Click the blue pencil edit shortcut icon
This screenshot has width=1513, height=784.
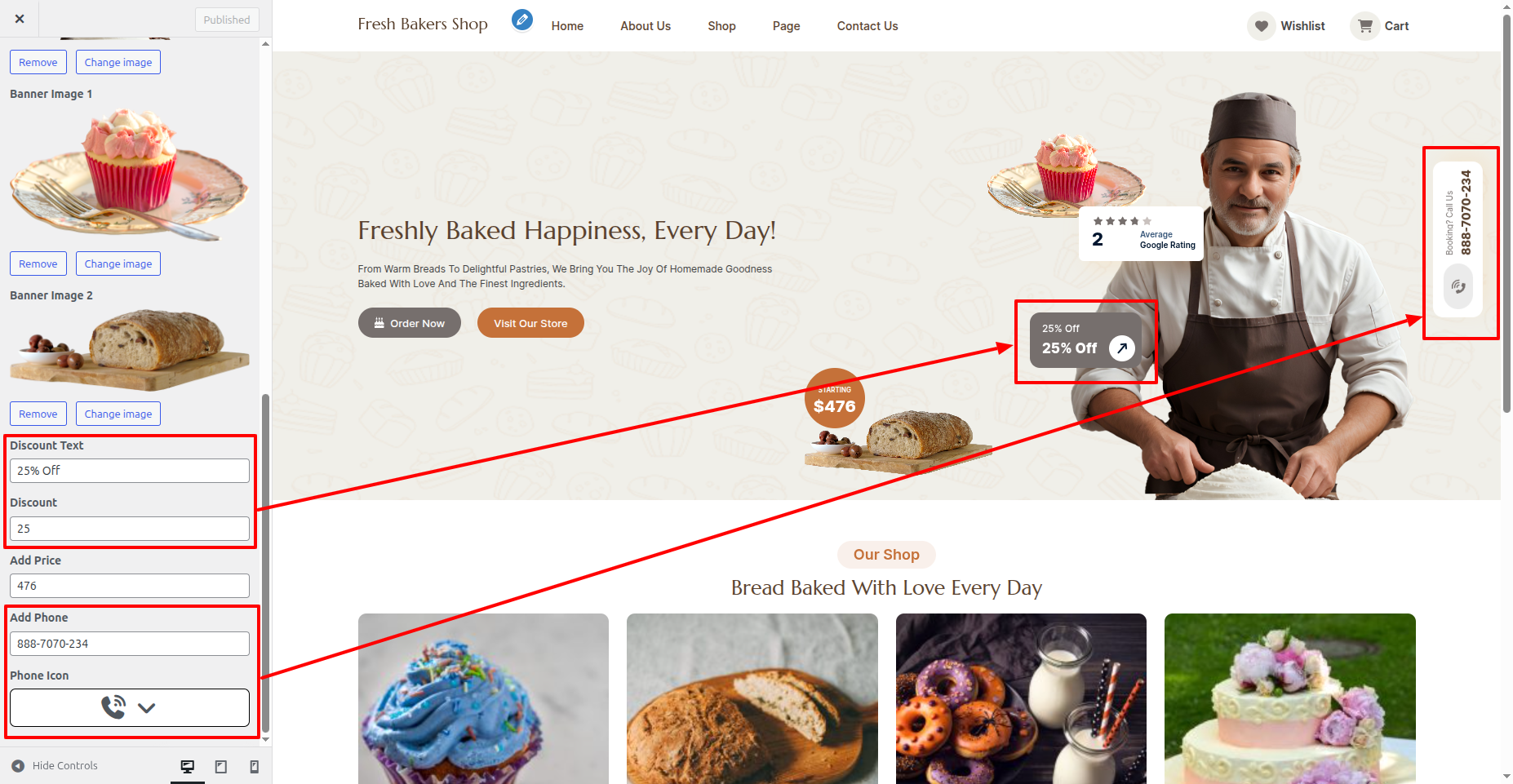coord(522,20)
